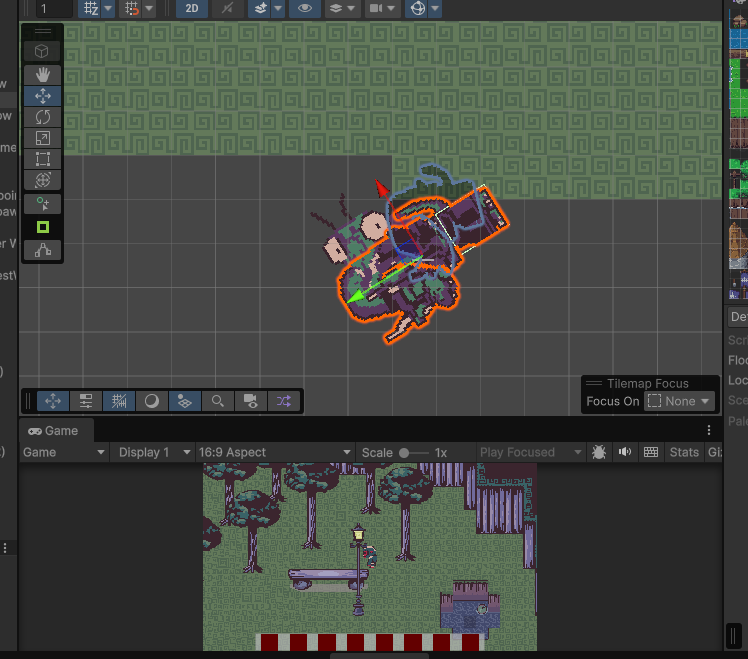
Task: Open the layers stack dropdown in scene toolbar
Action: (x=343, y=8)
